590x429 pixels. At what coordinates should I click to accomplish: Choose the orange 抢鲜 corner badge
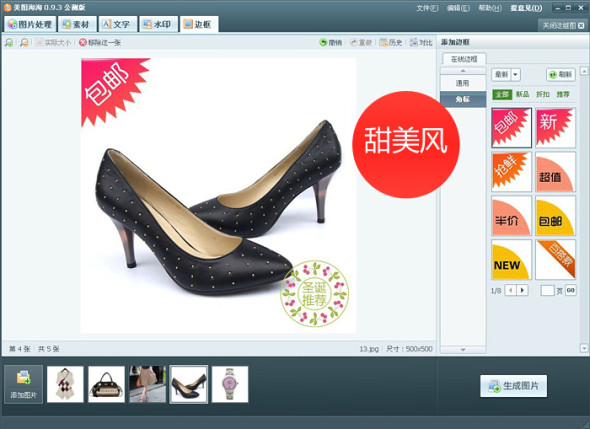[511, 172]
